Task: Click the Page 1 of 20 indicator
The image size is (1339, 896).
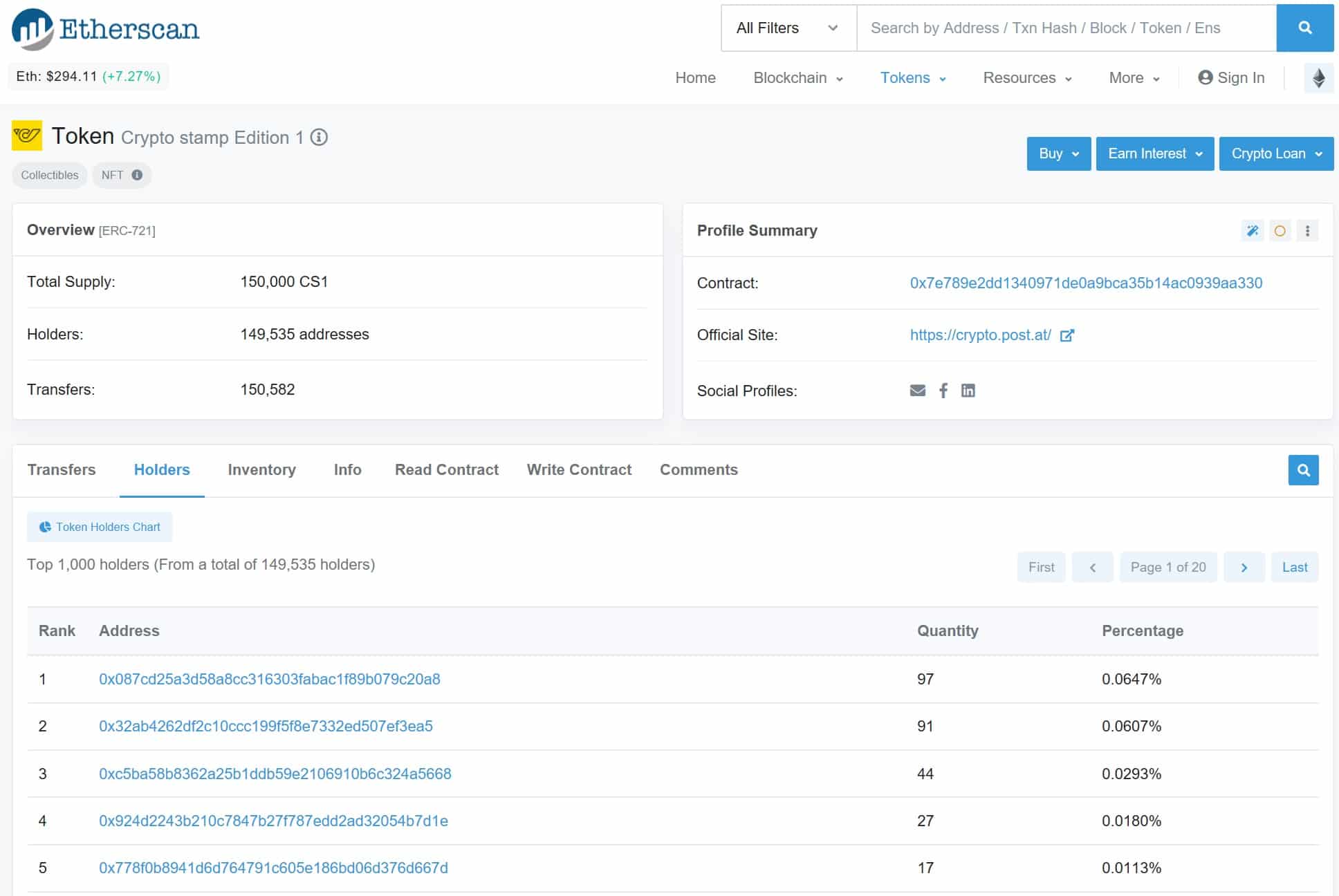Action: (x=1168, y=567)
